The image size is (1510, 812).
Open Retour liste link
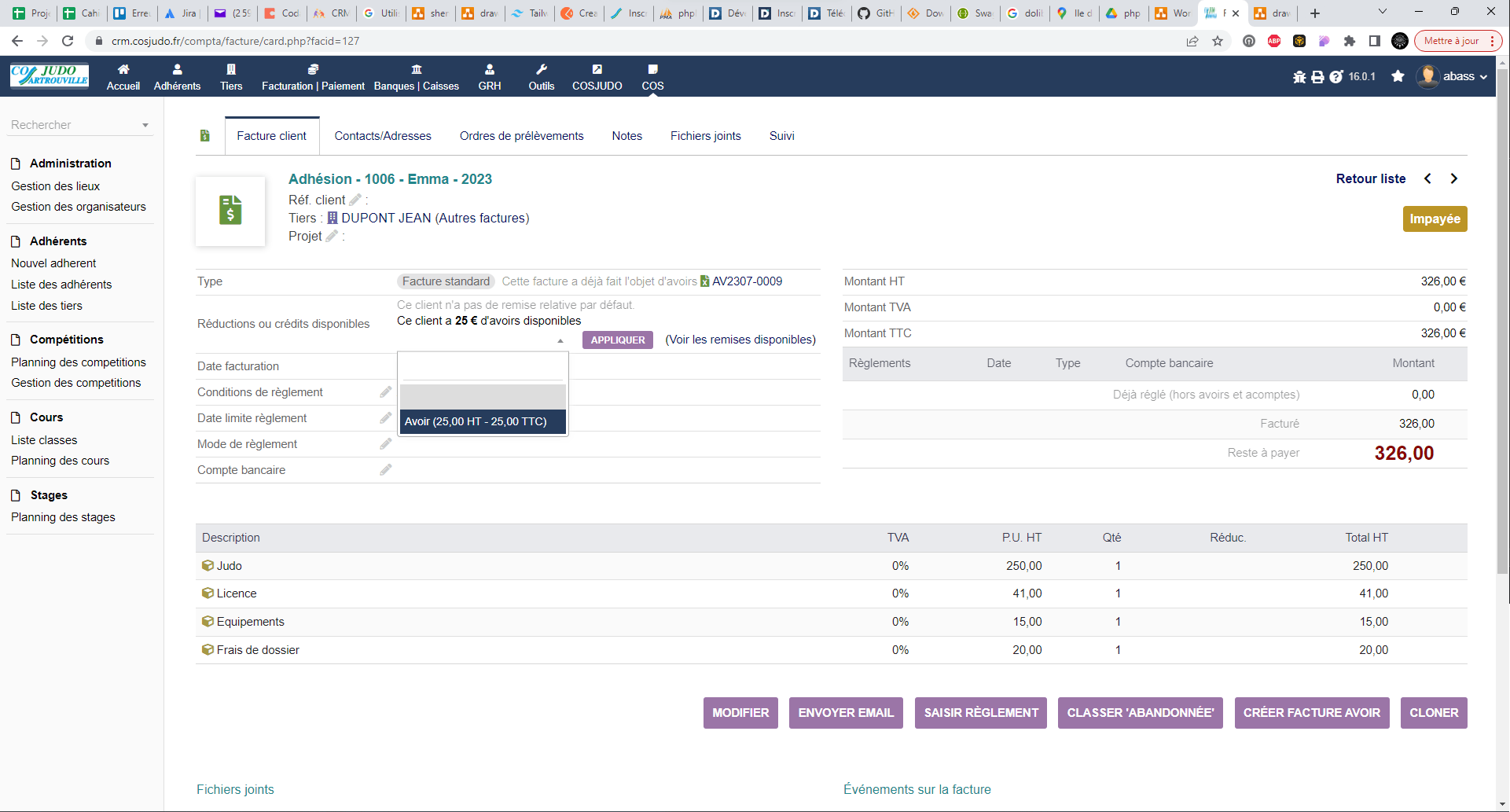click(x=1371, y=178)
